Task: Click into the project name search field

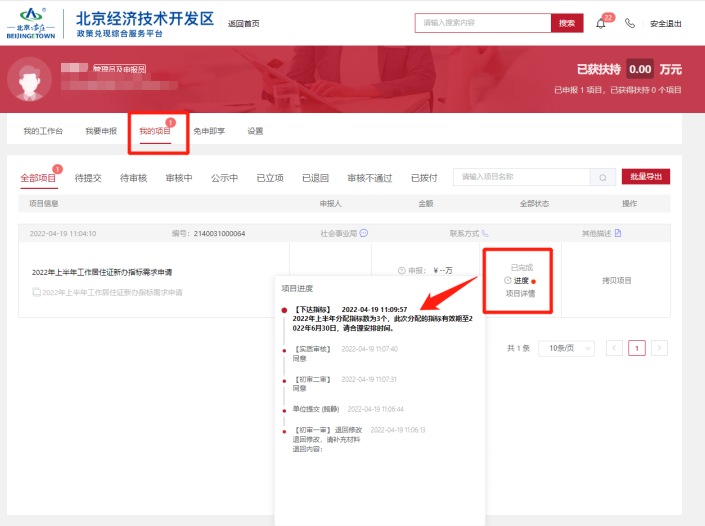Action: 522,177
